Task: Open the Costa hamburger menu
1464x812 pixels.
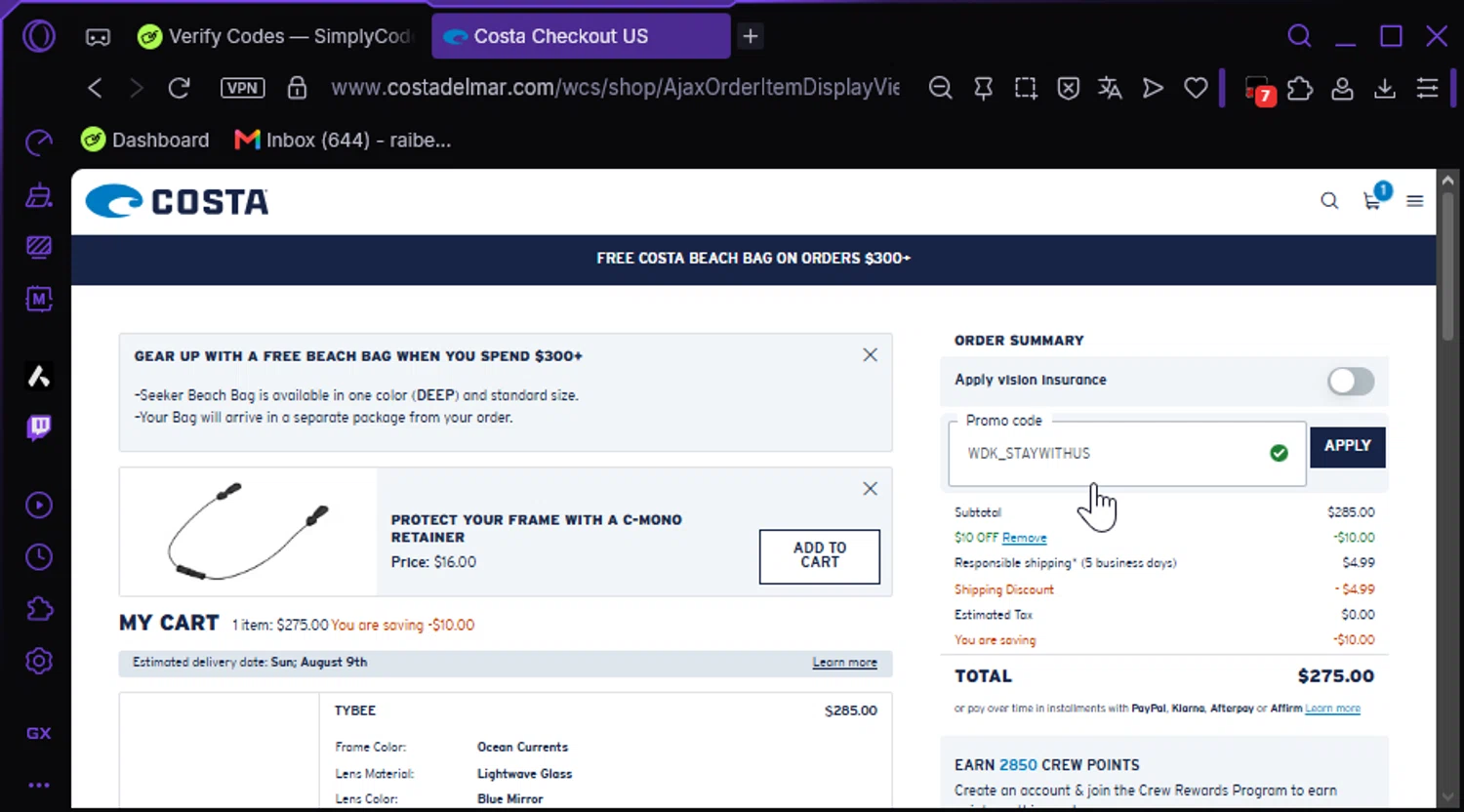Action: 1414,201
